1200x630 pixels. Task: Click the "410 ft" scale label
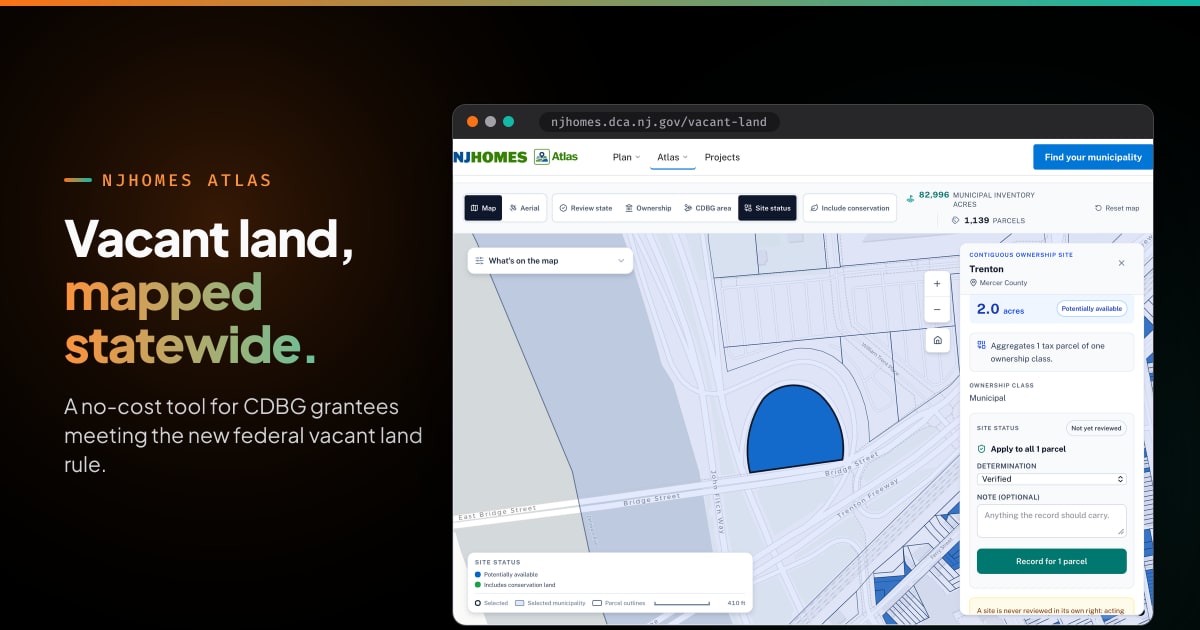pyautogui.click(x=735, y=603)
